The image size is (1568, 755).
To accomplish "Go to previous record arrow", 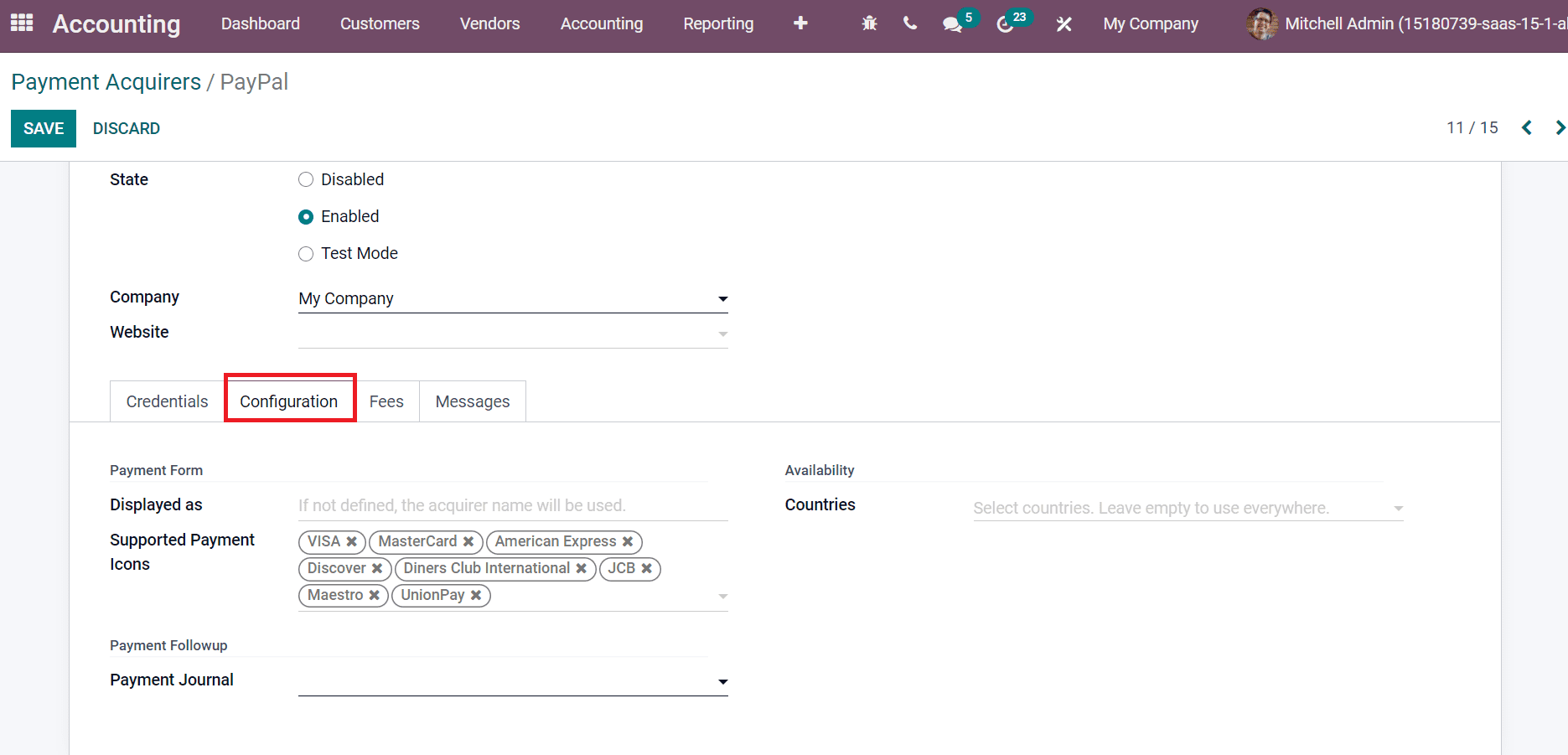I will 1527,127.
